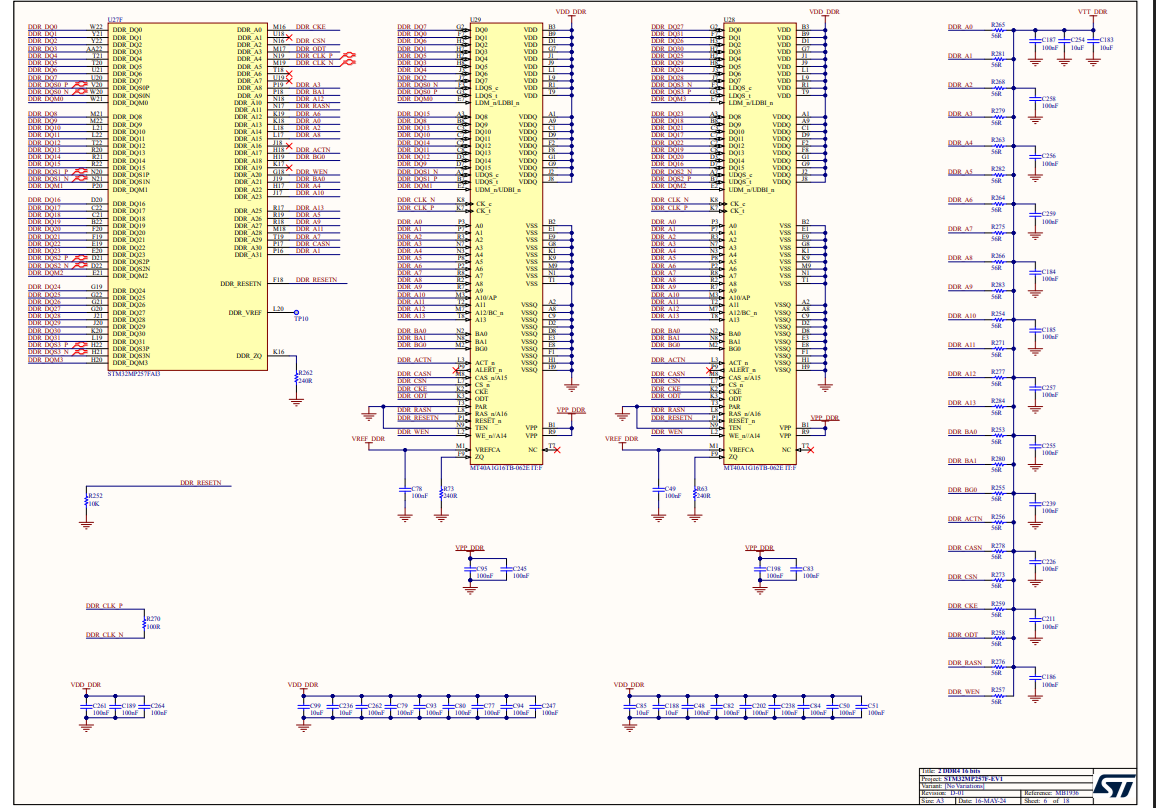Image resolution: width=1156 pixels, height=808 pixels.
Task: Click capacitor 'C188' 10uF
Action: coord(658,708)
